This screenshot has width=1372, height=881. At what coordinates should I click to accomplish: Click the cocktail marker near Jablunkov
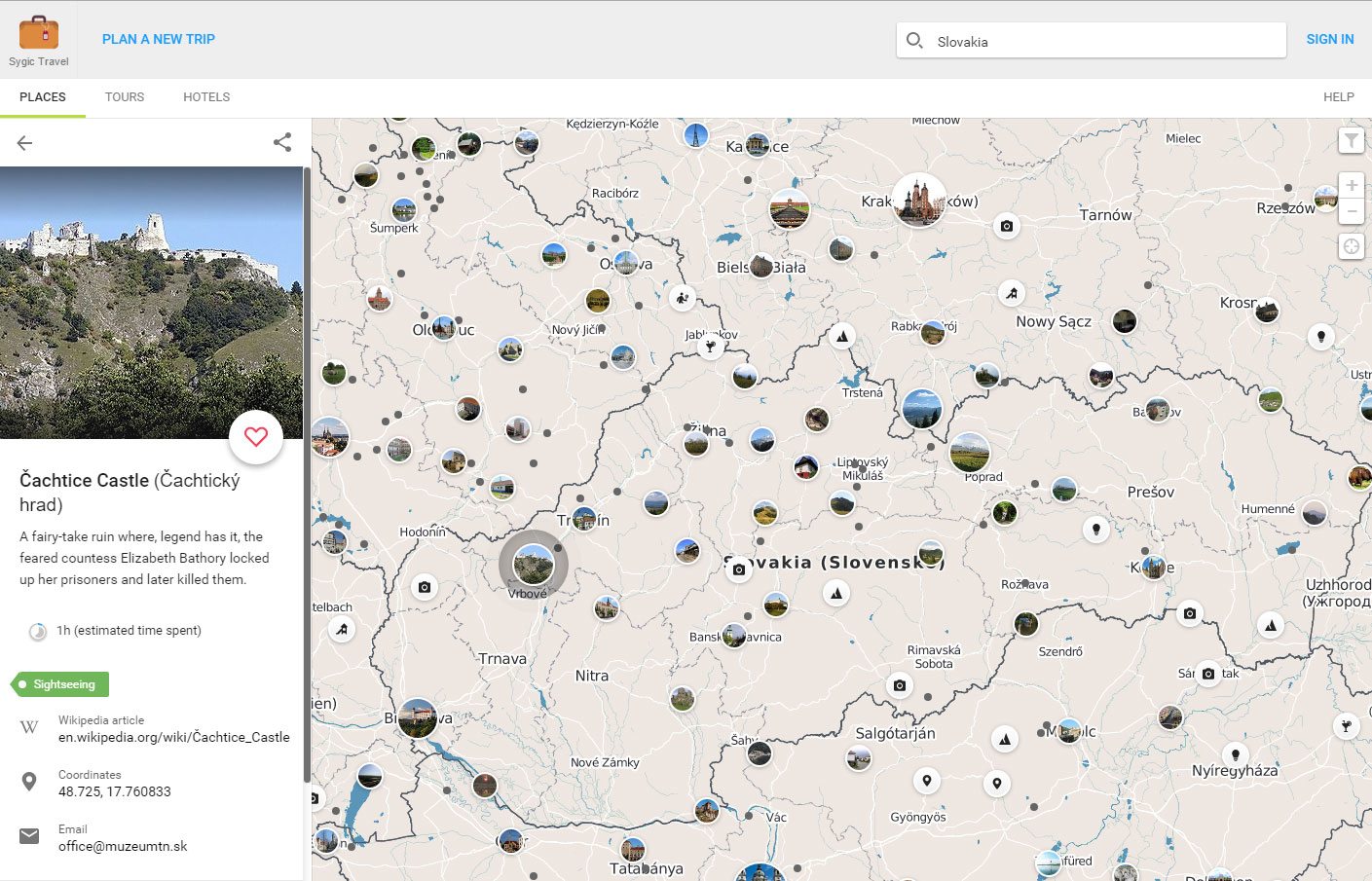click(711, 347)
